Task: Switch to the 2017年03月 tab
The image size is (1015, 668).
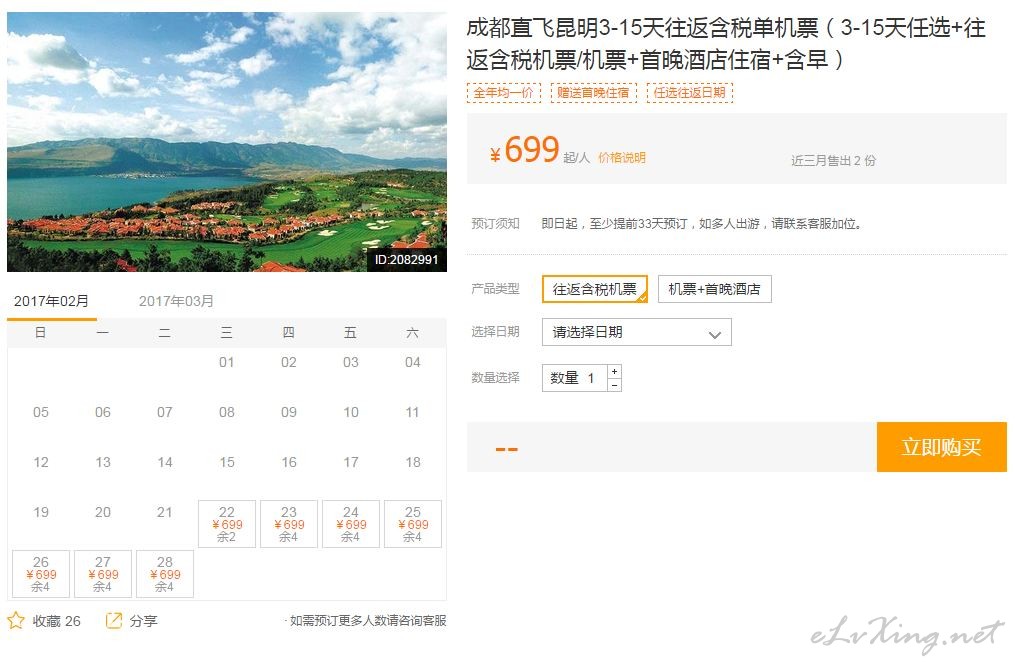Action: [x=176, y=301]
